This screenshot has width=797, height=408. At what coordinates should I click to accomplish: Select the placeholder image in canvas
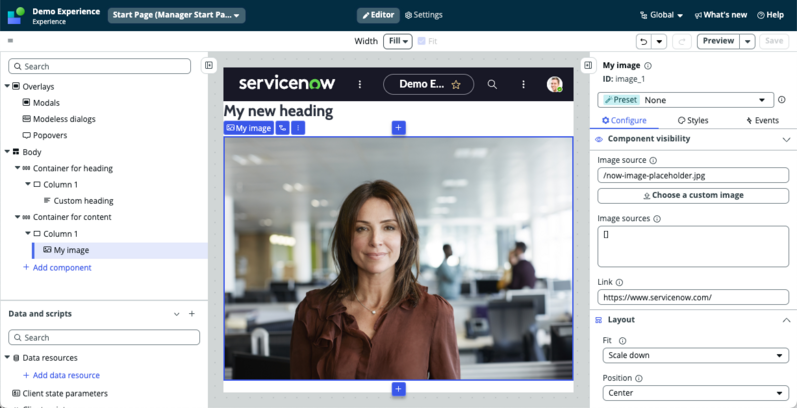point(398,259)
